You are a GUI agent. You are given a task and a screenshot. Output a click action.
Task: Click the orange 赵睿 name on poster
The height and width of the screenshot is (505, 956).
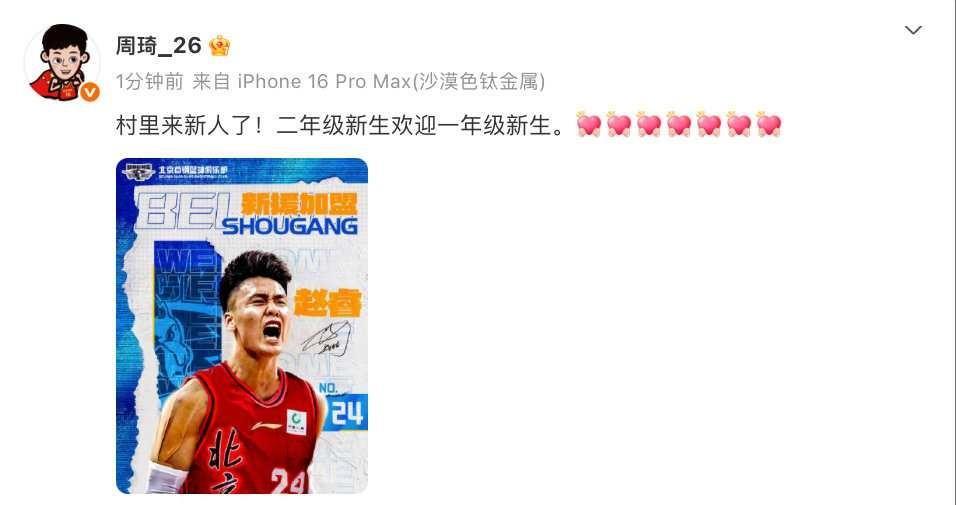327,303
